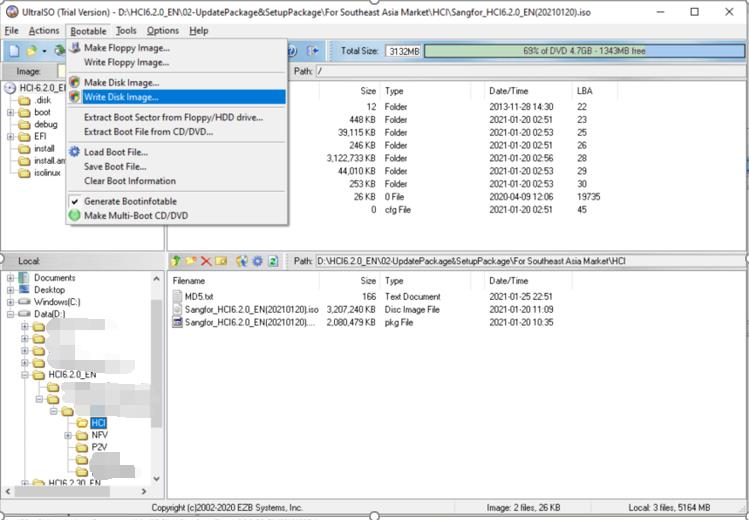
Task: Click the New image toolbar icon
Action: pyautogui.click(x=14, y=51)
